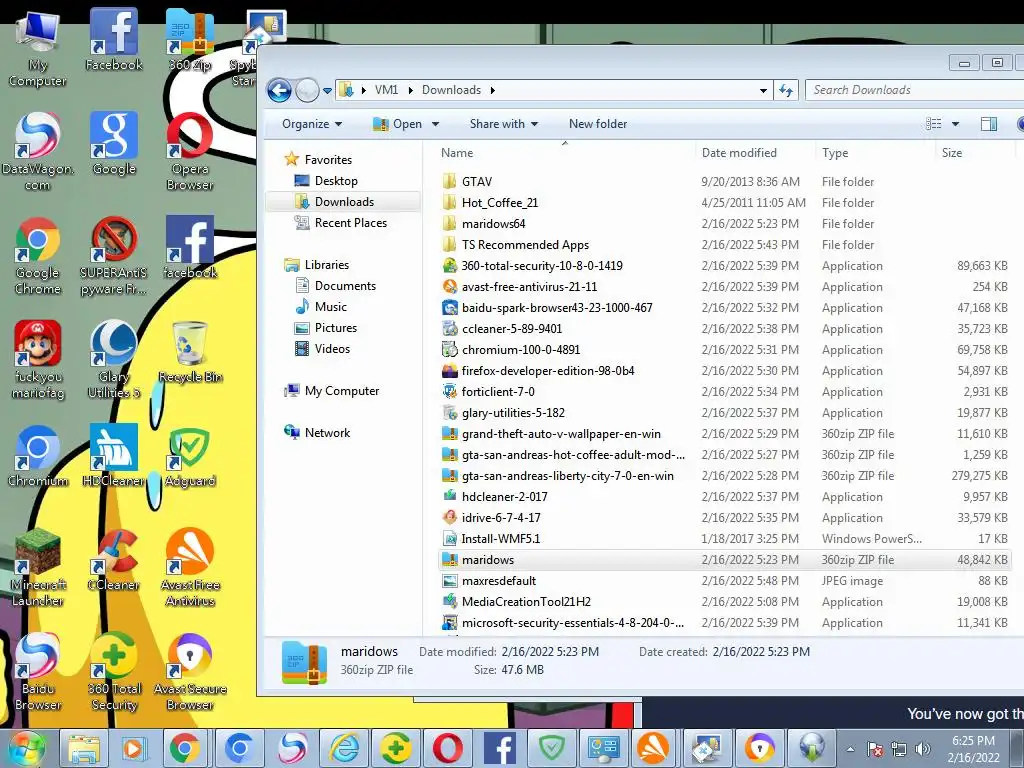This screenshot has width=1024, height=768.
Task: Open Internet Explorer from taskbar
Action: (x=343, y=748)
